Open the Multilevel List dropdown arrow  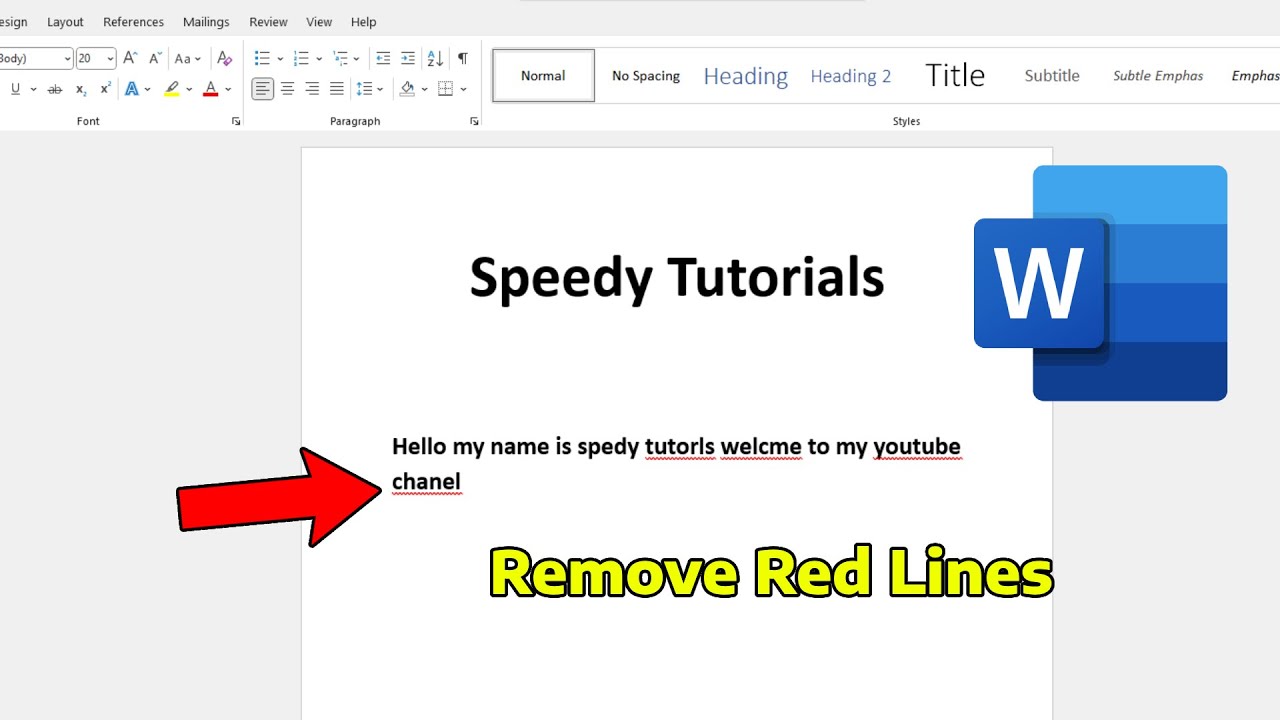click(x=357, y=58)
